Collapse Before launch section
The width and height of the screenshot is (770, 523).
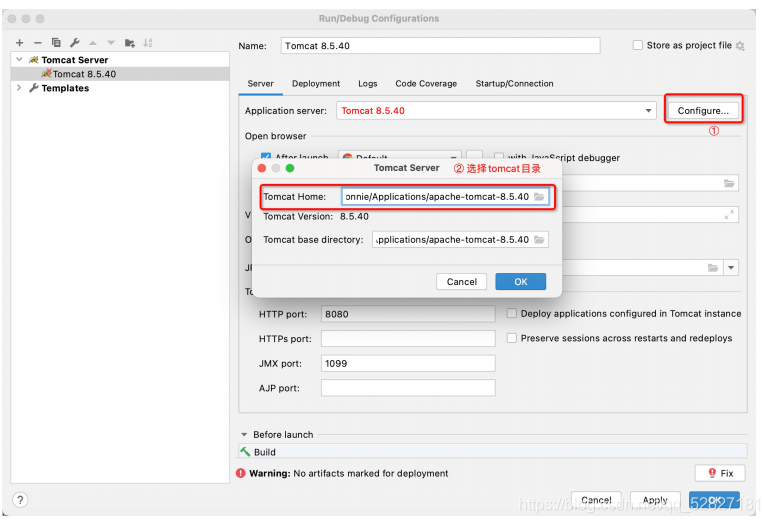pos(244,435)
